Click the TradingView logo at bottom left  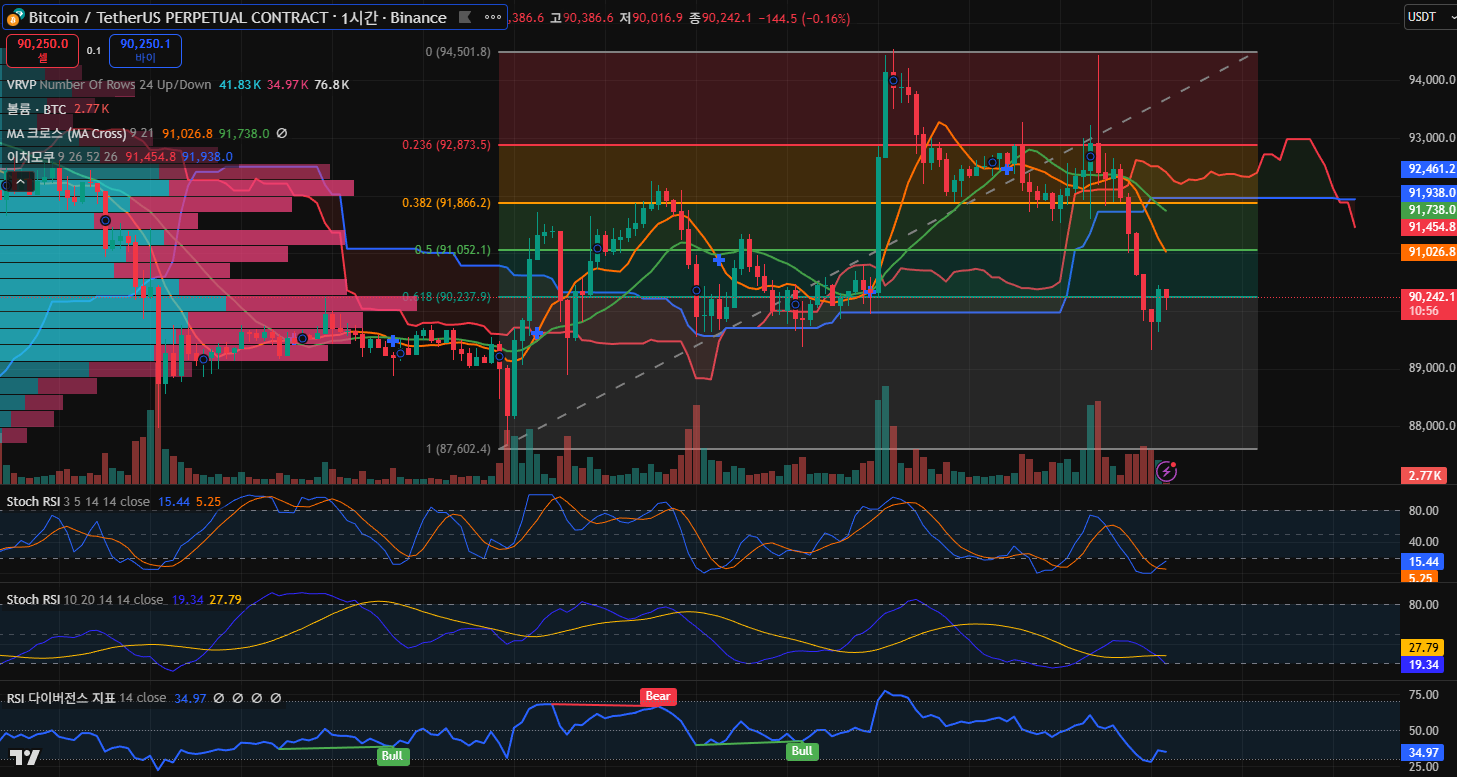pyautogui.click(x=25, y=756)
